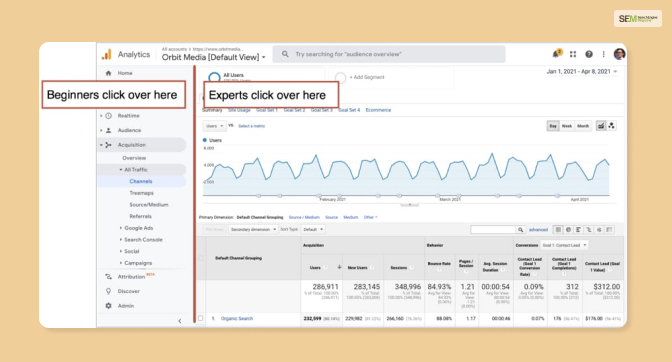
Task: Select the Term cloud view icon
Action: (x=599, y=230)
